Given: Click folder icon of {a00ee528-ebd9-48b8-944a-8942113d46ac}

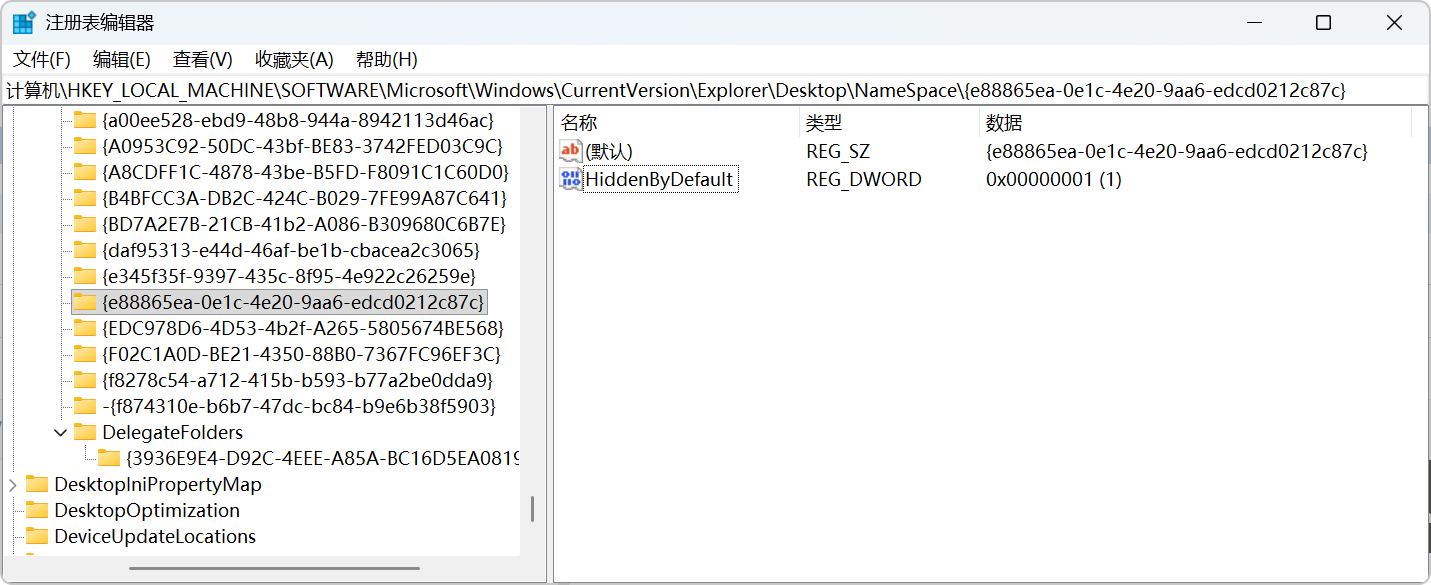Looking at the screenshot, I should 85,120.
